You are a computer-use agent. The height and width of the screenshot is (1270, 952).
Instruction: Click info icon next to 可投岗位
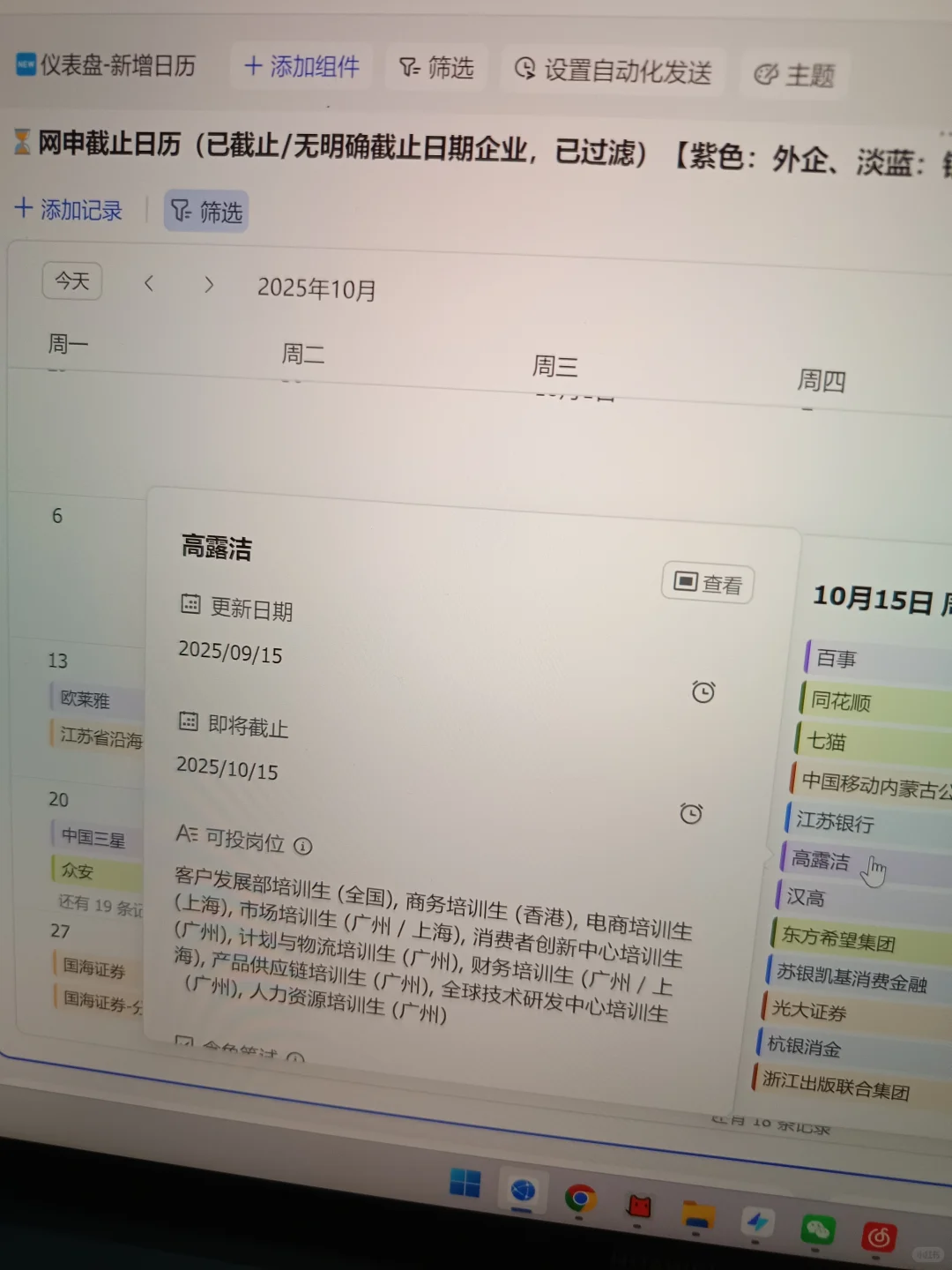[x=302, y=847]
